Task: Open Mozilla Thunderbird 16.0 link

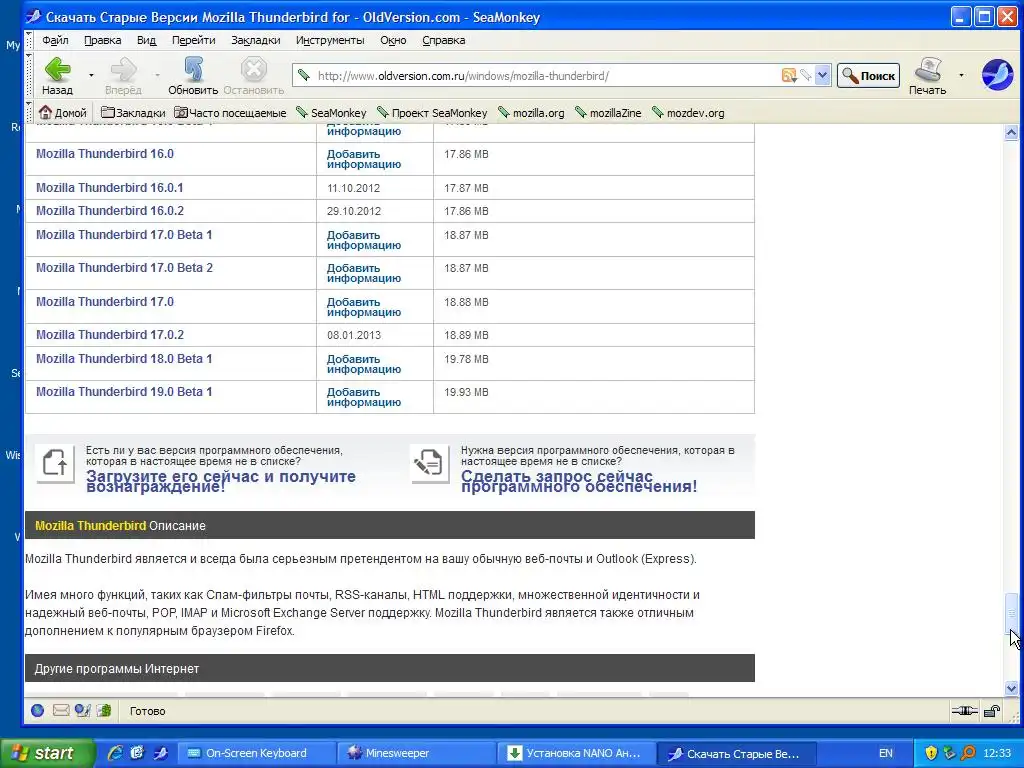Action: point(104,154)
